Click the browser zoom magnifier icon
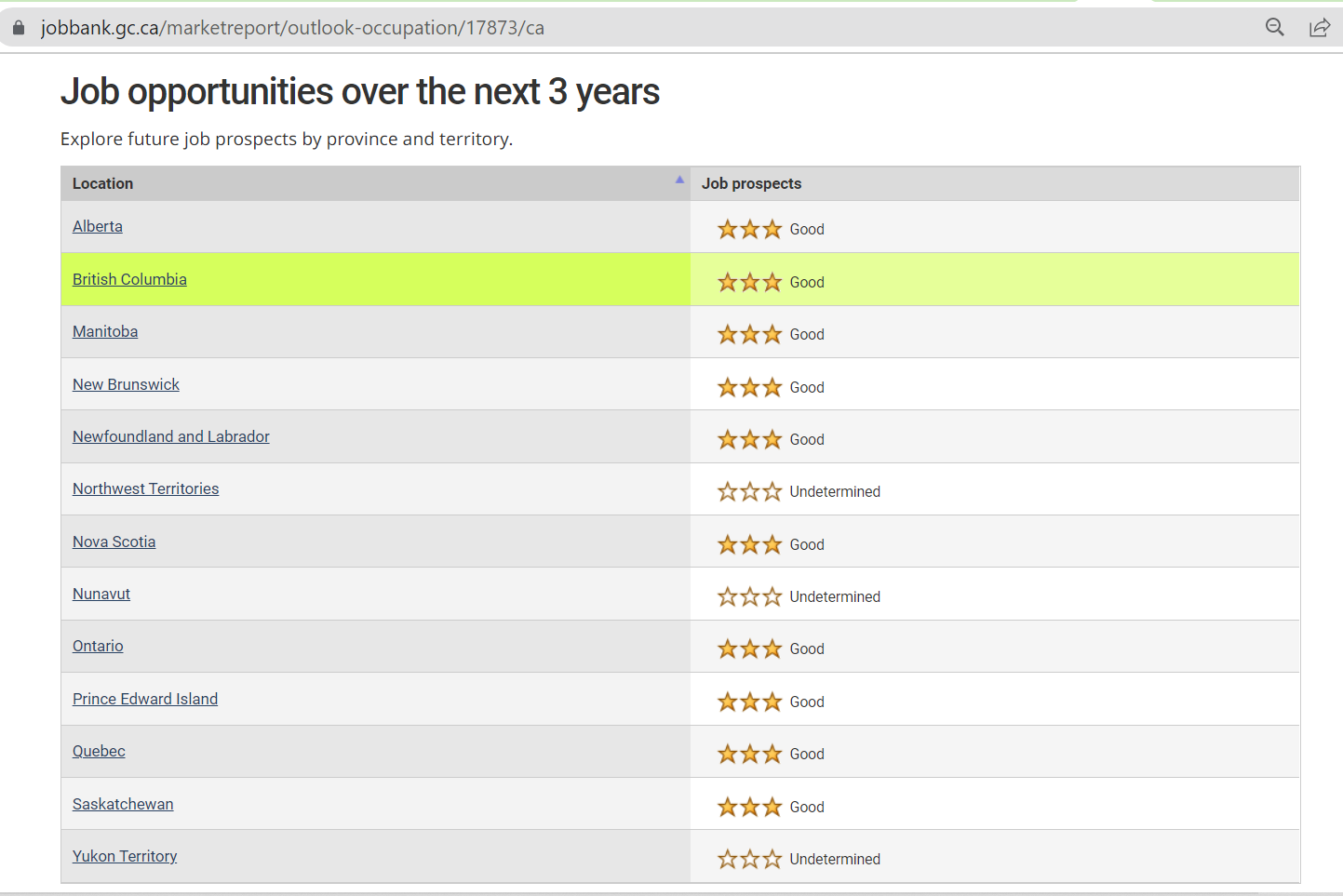This screenshot has width=1343, height=896. (x=1274, y=28)
